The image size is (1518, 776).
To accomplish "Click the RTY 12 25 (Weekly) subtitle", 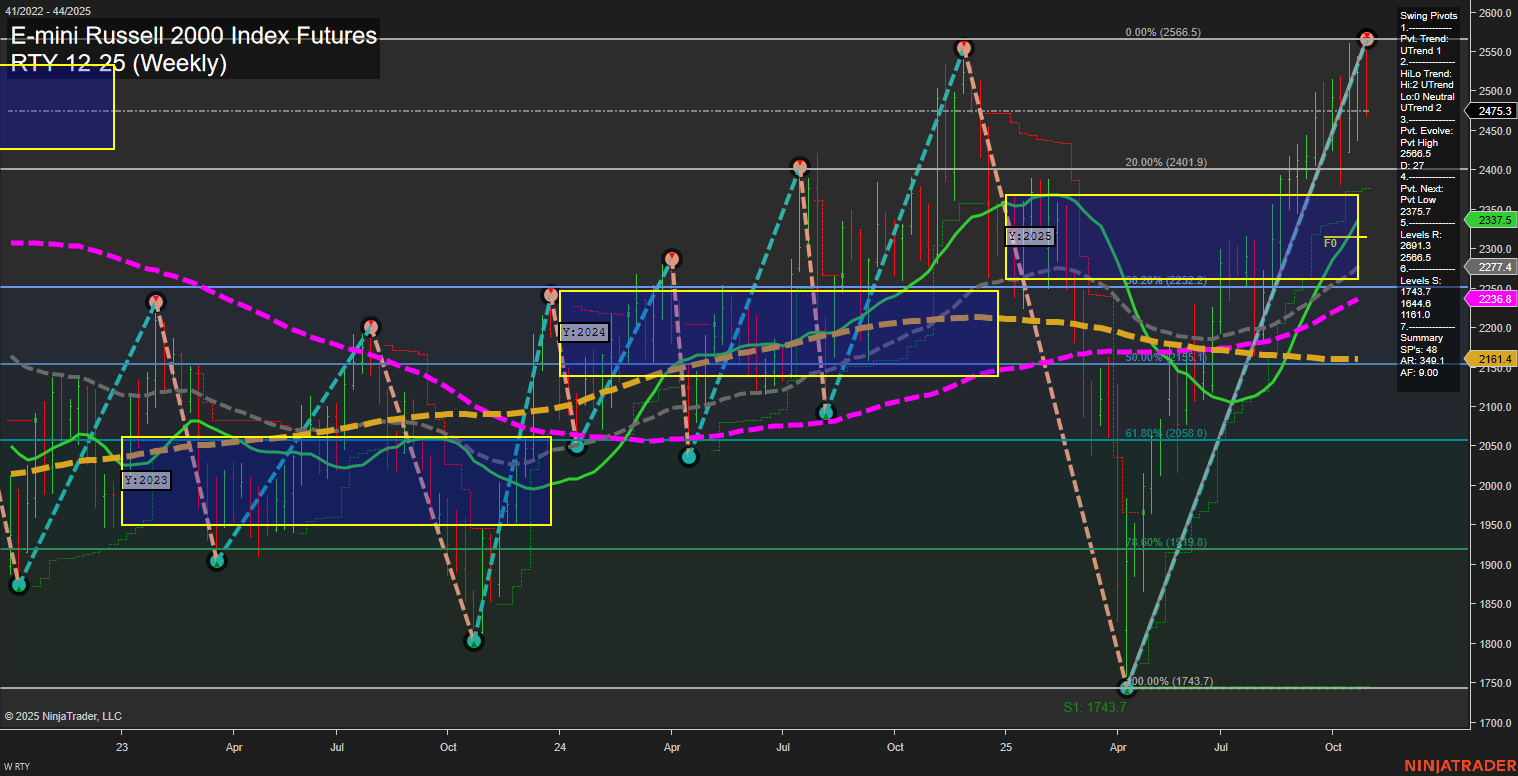I will [118, 64].
